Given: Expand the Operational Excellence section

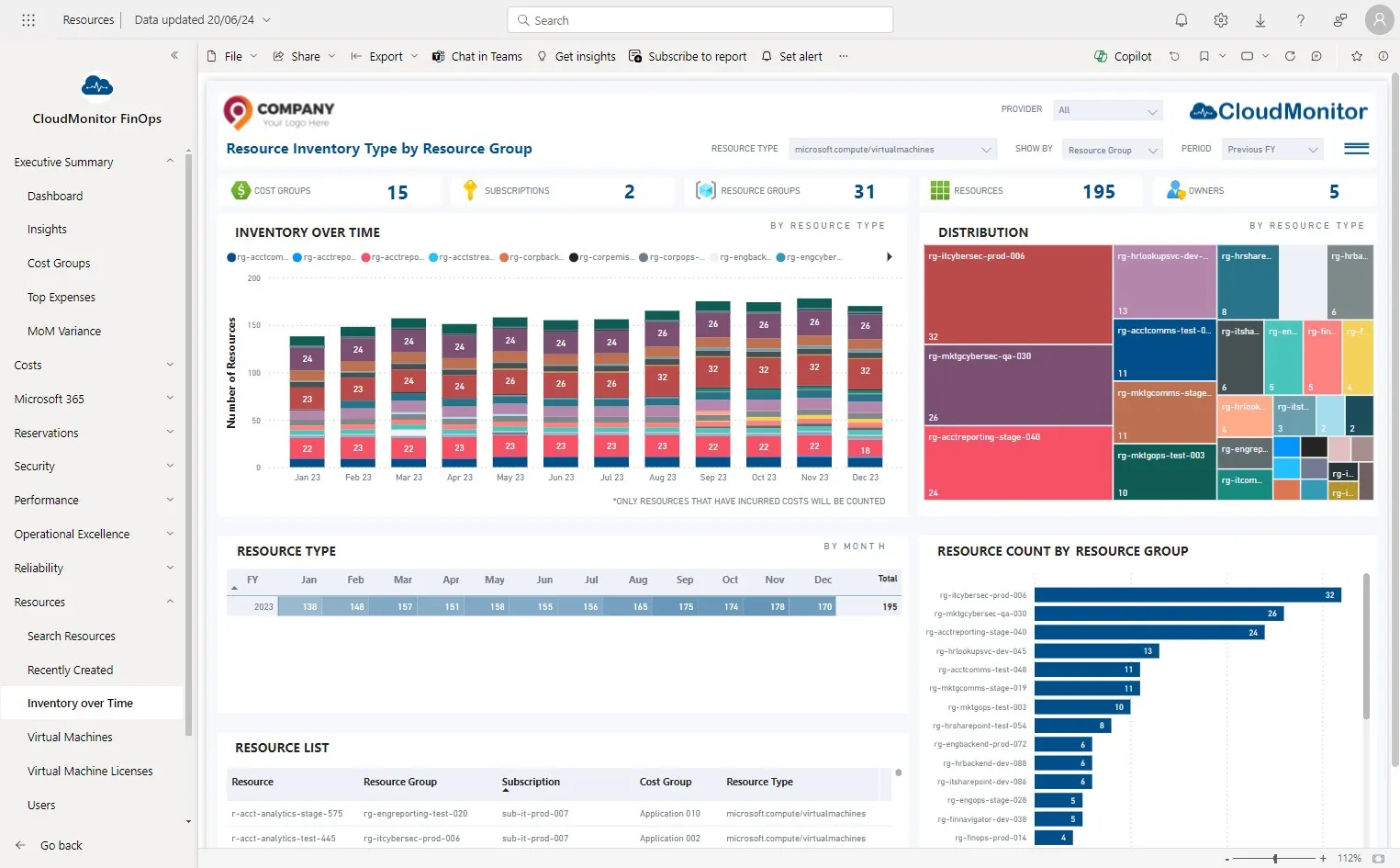Looking at the screenshot, I should click(x=170, y=534).
